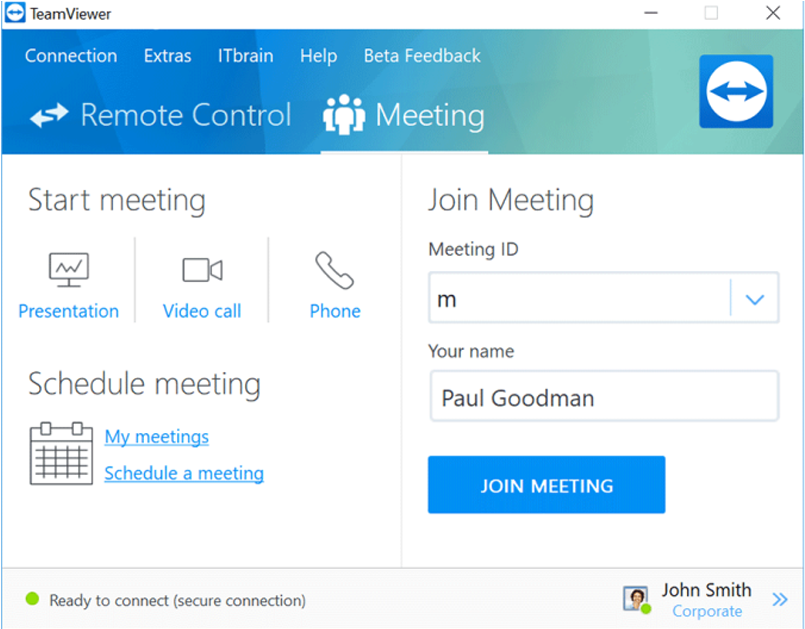Click John Smith's profile avatar
Screen dimensions: 805x629
(635, 598)
